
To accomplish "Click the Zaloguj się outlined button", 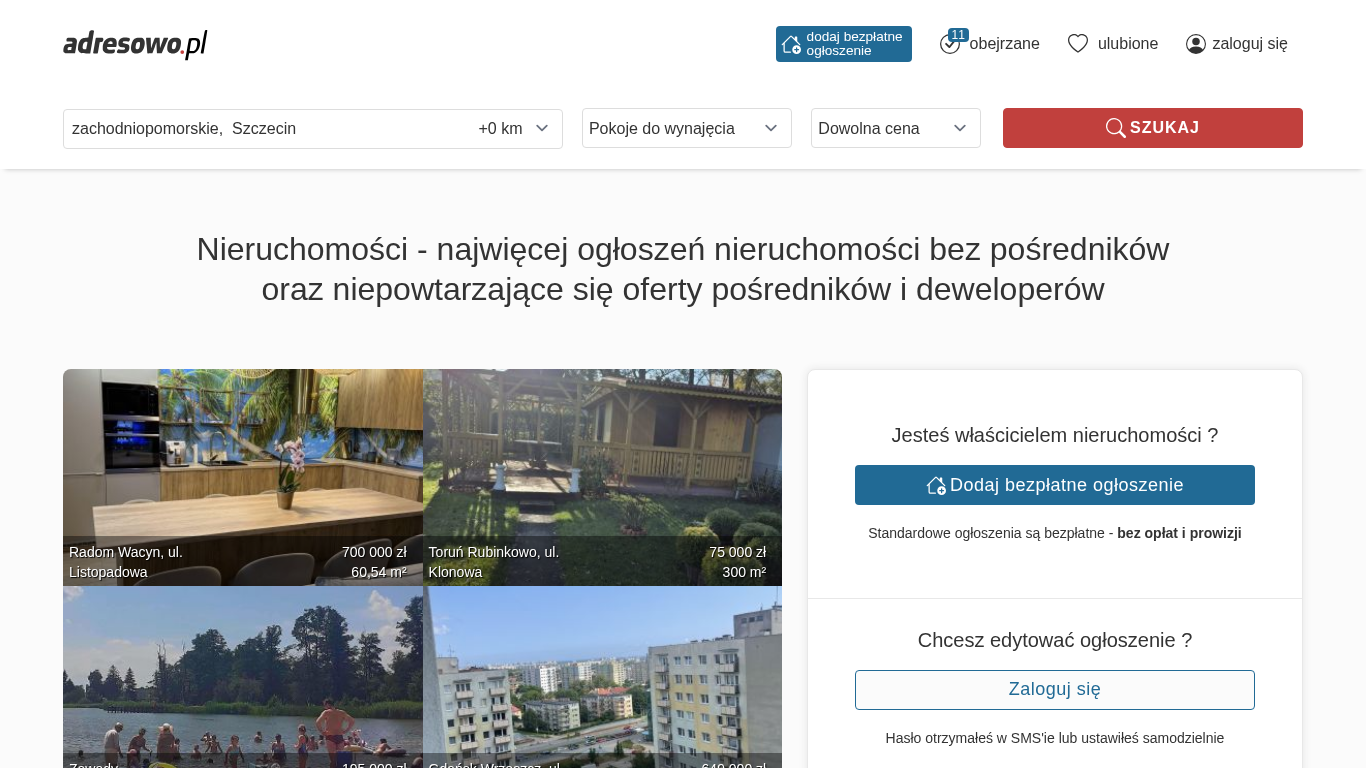I will click(1054, 690).
